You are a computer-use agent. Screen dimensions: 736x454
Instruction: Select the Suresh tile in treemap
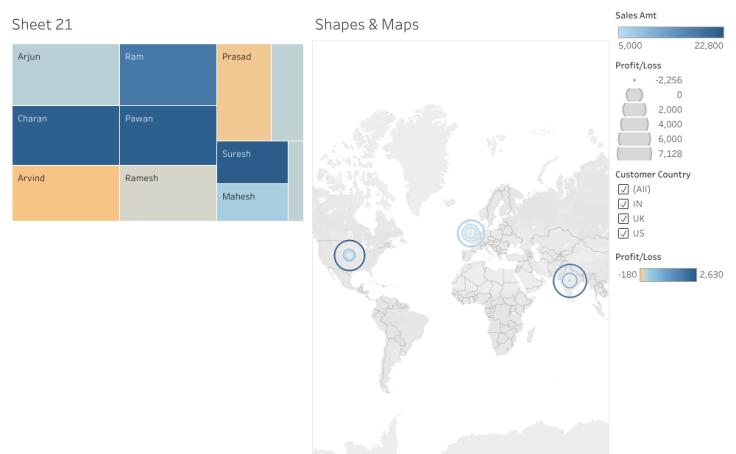coord(252,162)
